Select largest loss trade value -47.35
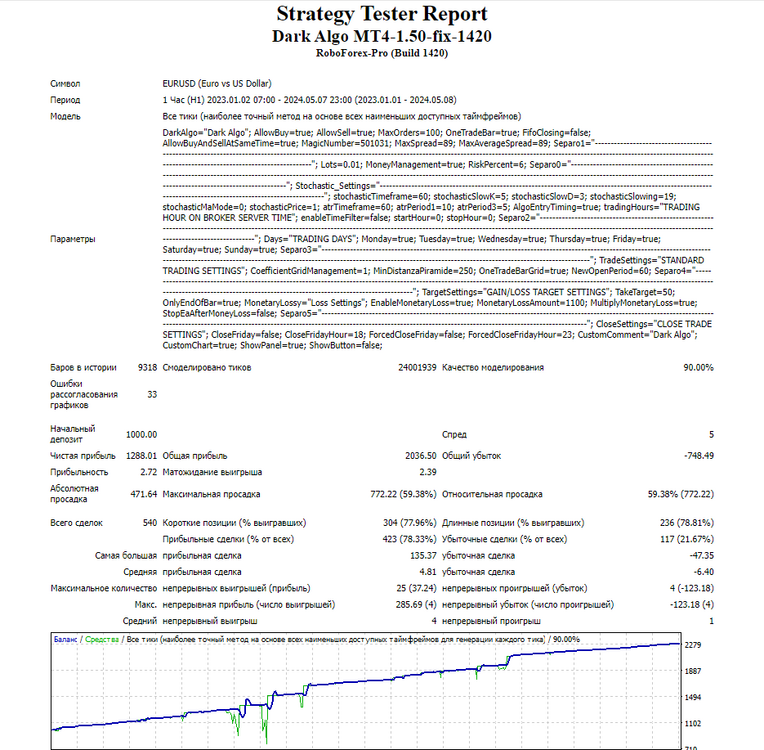The width and height of the screenshot is (764, 750). [x=702, y=556]
